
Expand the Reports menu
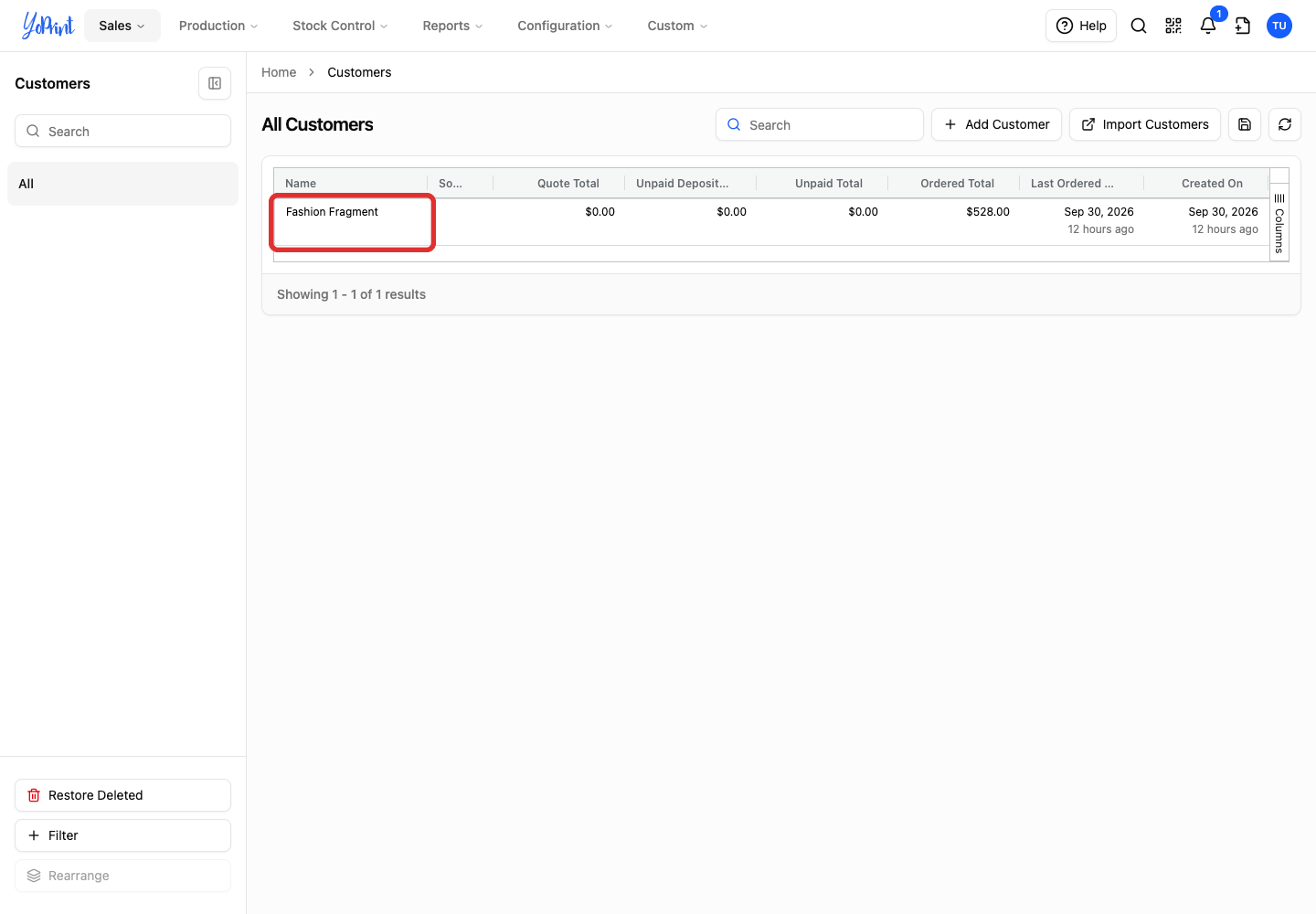point(452,26)
